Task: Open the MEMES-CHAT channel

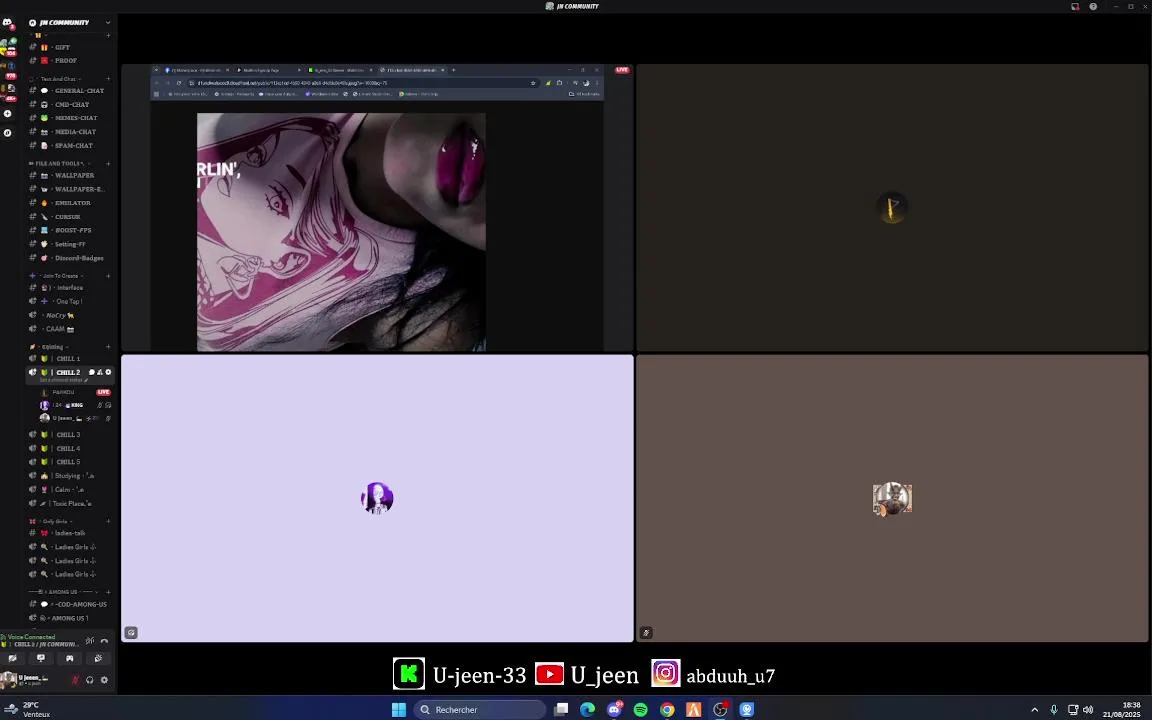Action: tap(70, 118)
